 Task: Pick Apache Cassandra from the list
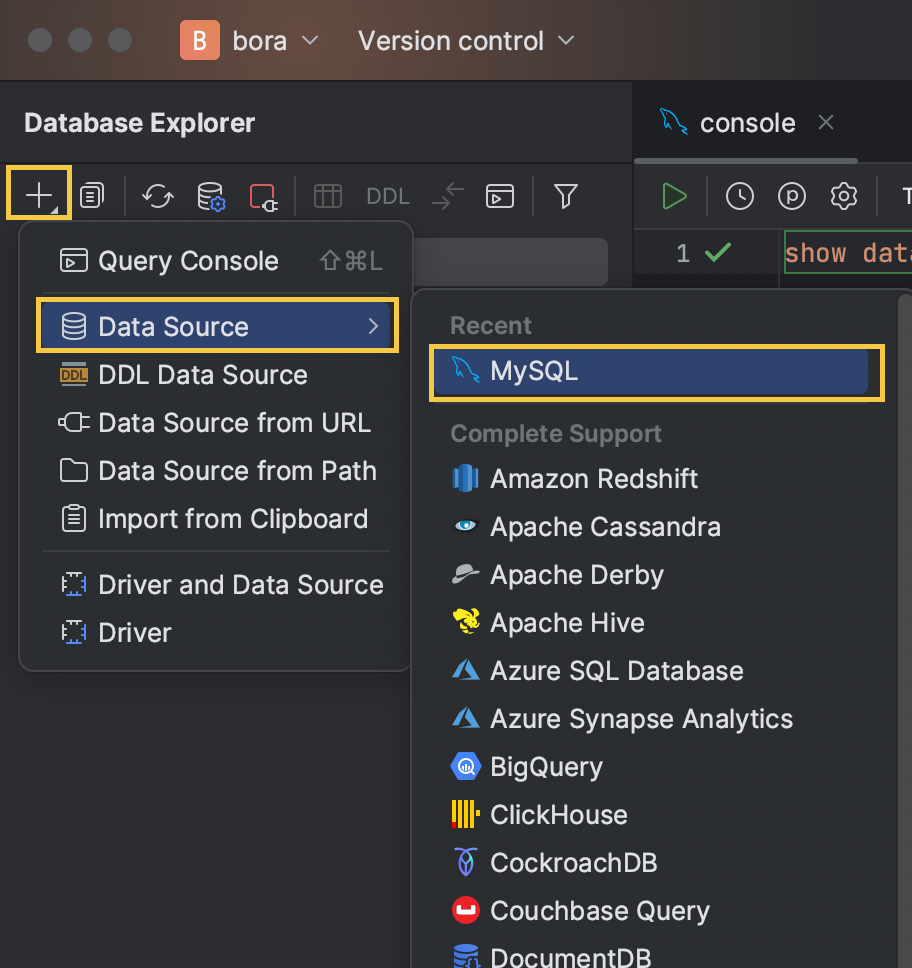[605, 527]
